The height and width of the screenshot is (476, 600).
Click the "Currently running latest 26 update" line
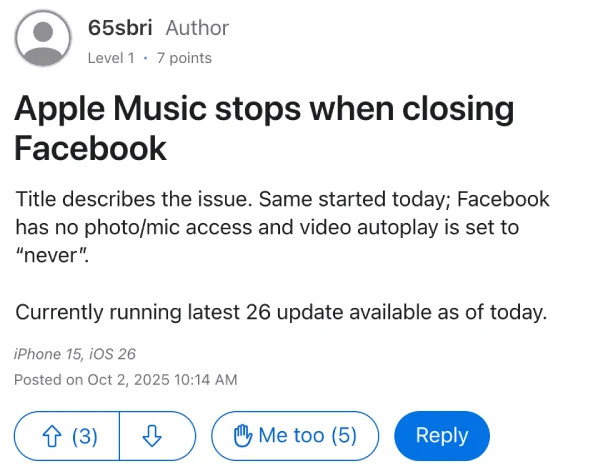281,312
